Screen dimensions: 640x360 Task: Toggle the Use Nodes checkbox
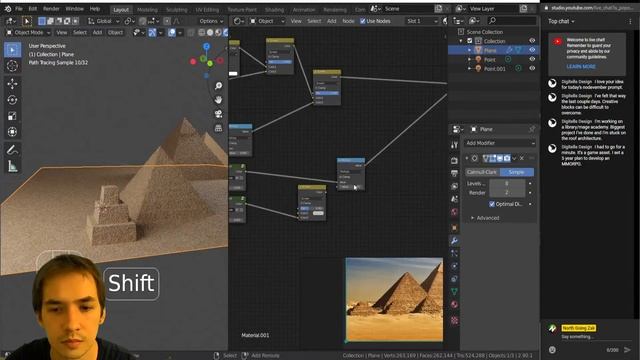362,21
